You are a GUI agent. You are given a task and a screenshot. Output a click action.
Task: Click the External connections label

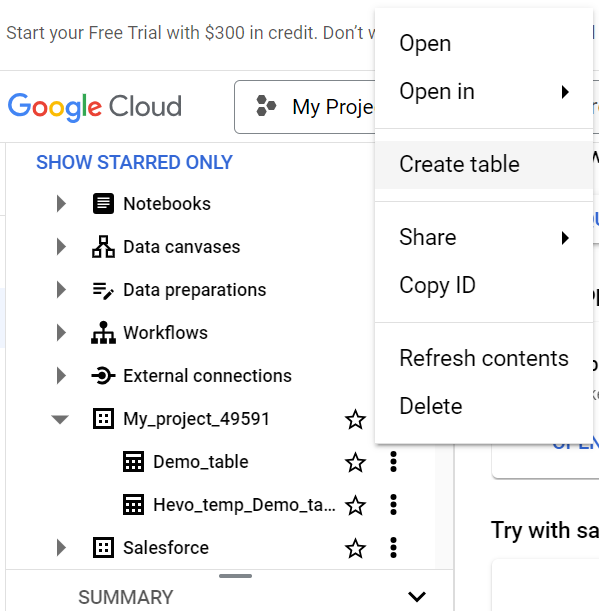point(207,376)
